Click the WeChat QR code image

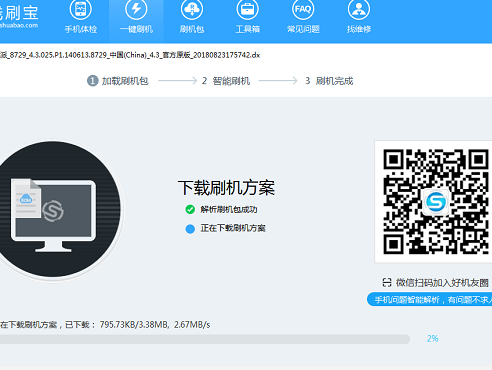(435, 202)
